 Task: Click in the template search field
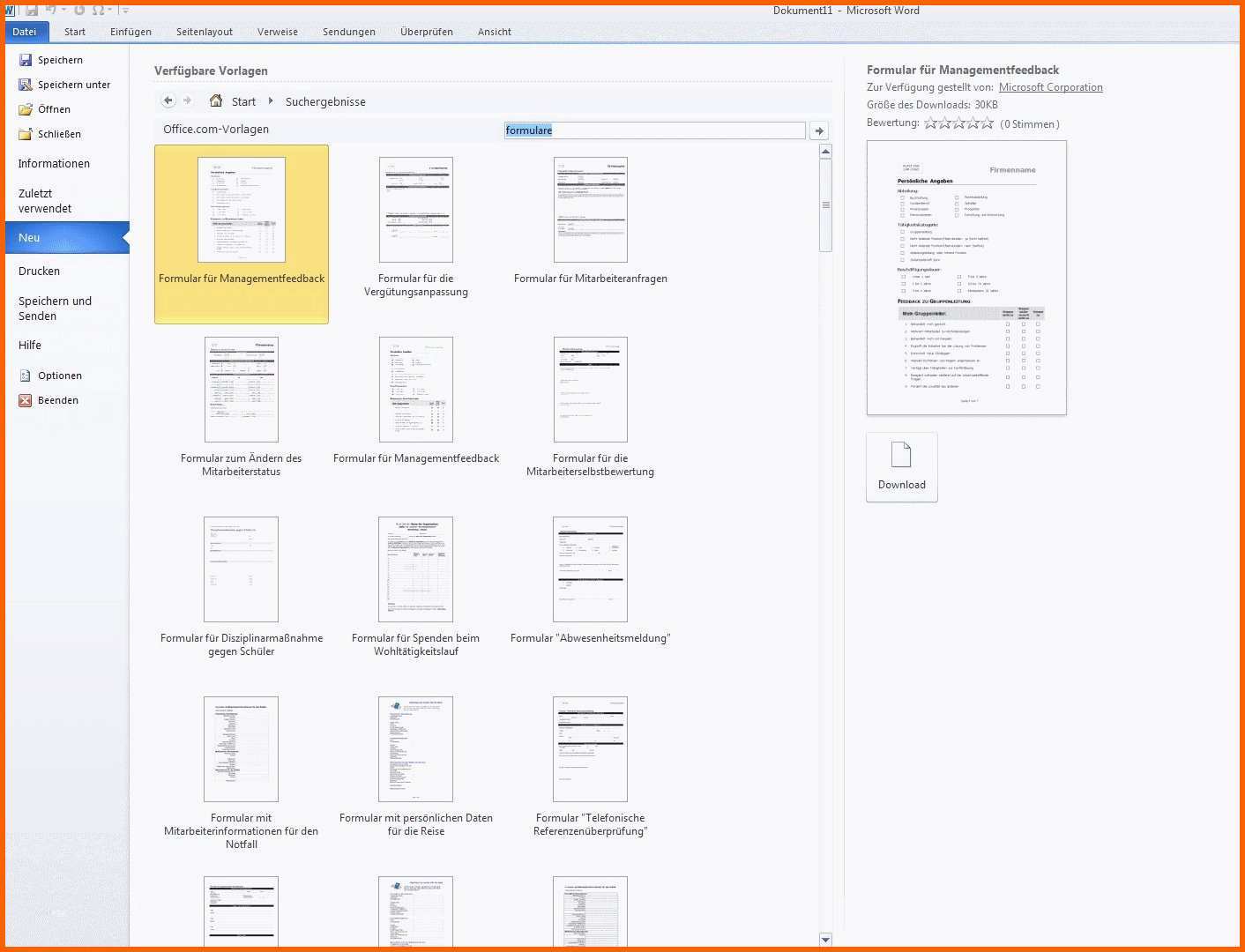[x=654, y=130]
